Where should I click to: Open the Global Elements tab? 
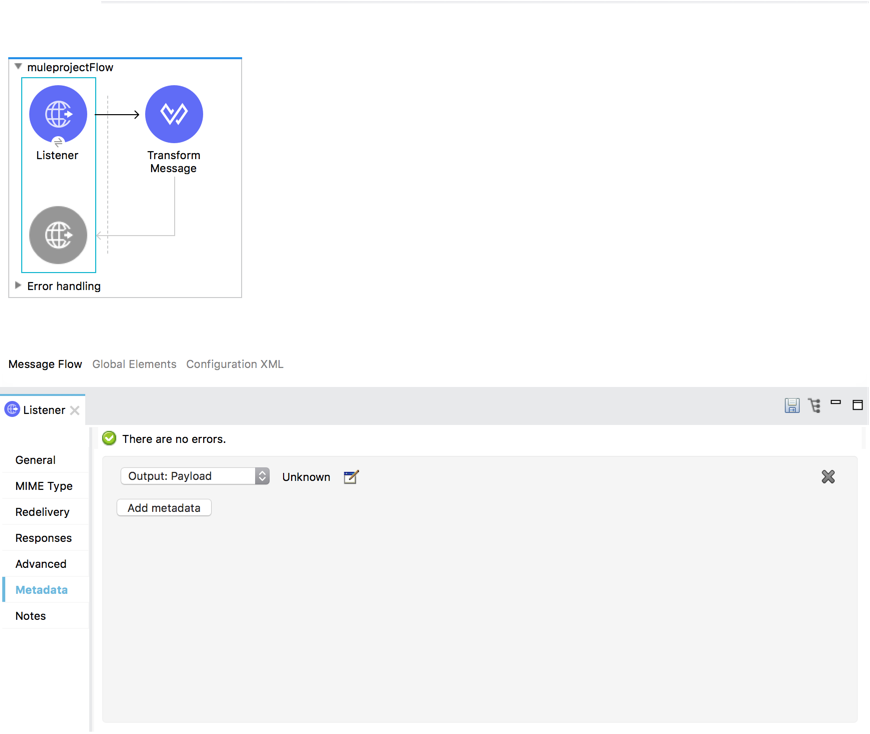click(x=134, y=364)
